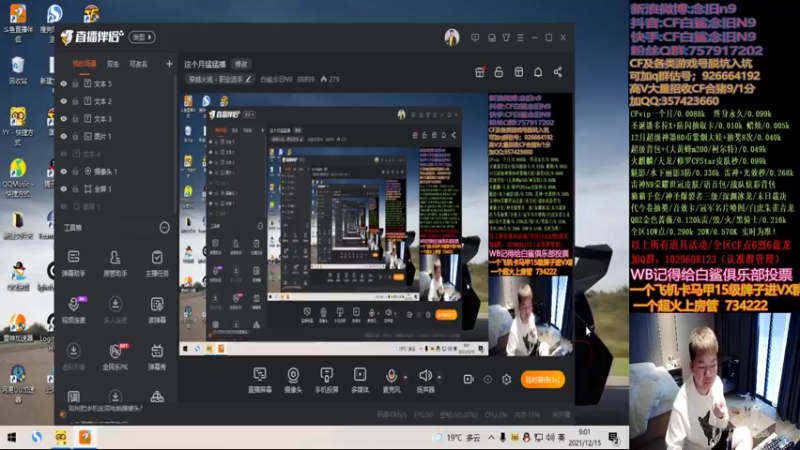Open the 房管助手 tool
The height and width of the screenshot is (450, 800).
pyautogui.click(x=115, y=263)
